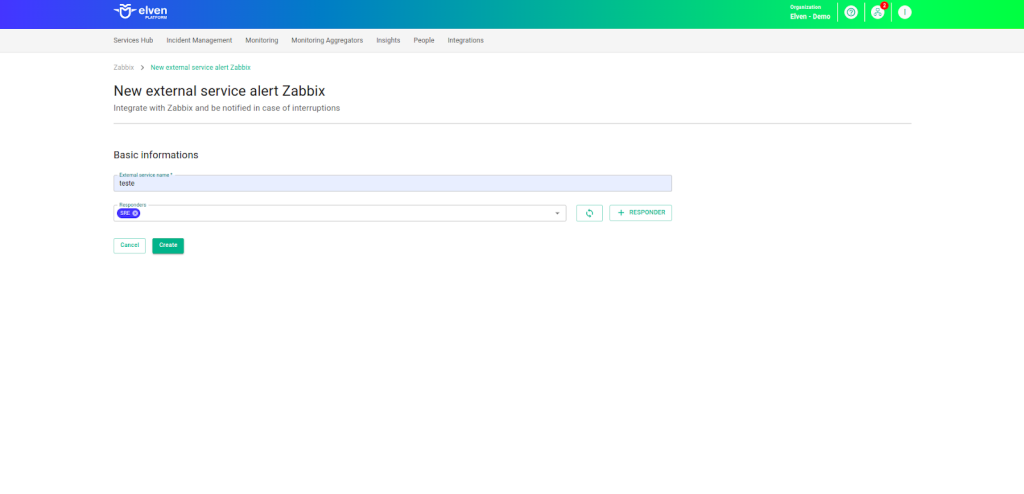
Task: Focus the External service name field
Action: [392, 184]
